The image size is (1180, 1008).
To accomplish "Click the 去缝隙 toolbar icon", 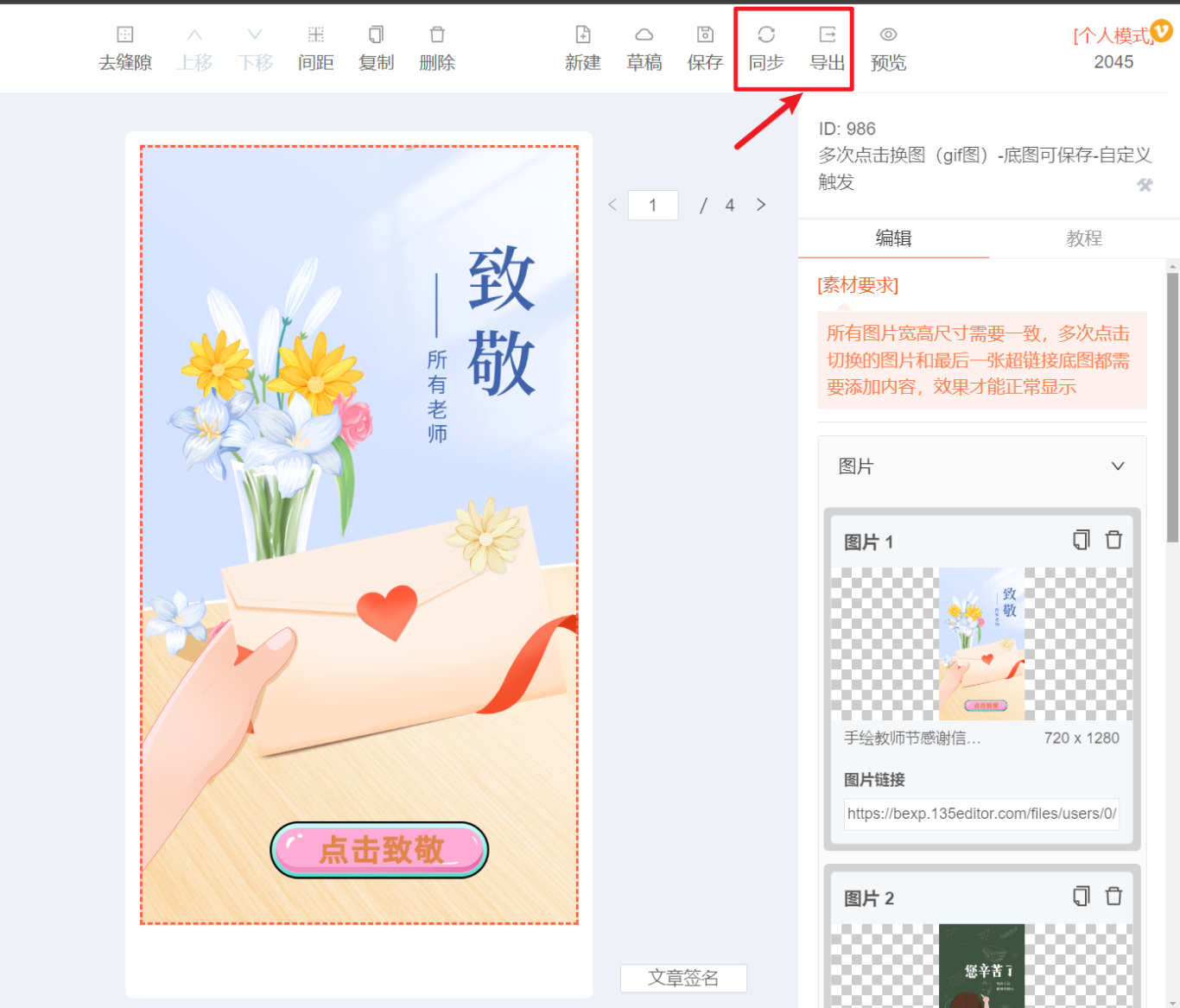I will coord(125,48).
